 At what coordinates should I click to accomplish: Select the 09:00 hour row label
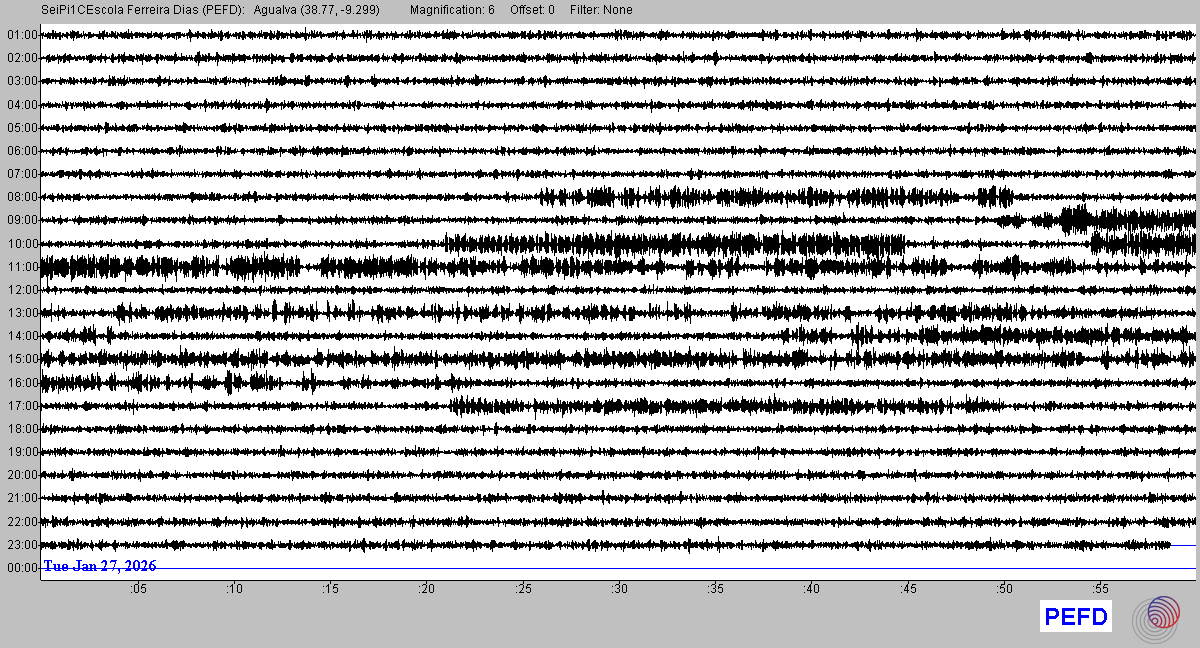pos(21,220)
